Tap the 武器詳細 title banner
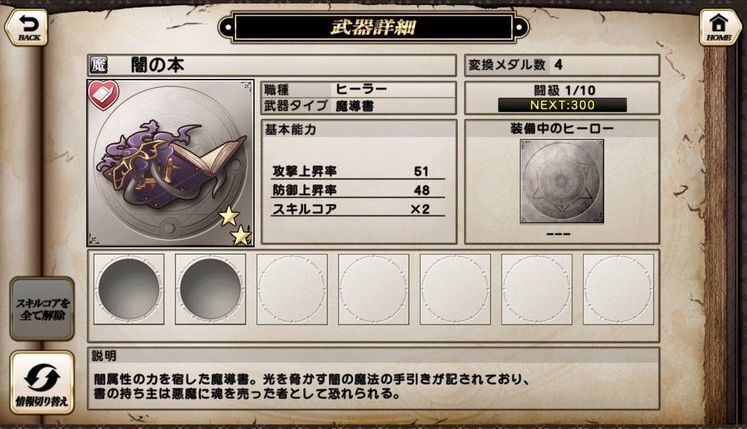This screenshot has width=747, height=429. point(374,27)
